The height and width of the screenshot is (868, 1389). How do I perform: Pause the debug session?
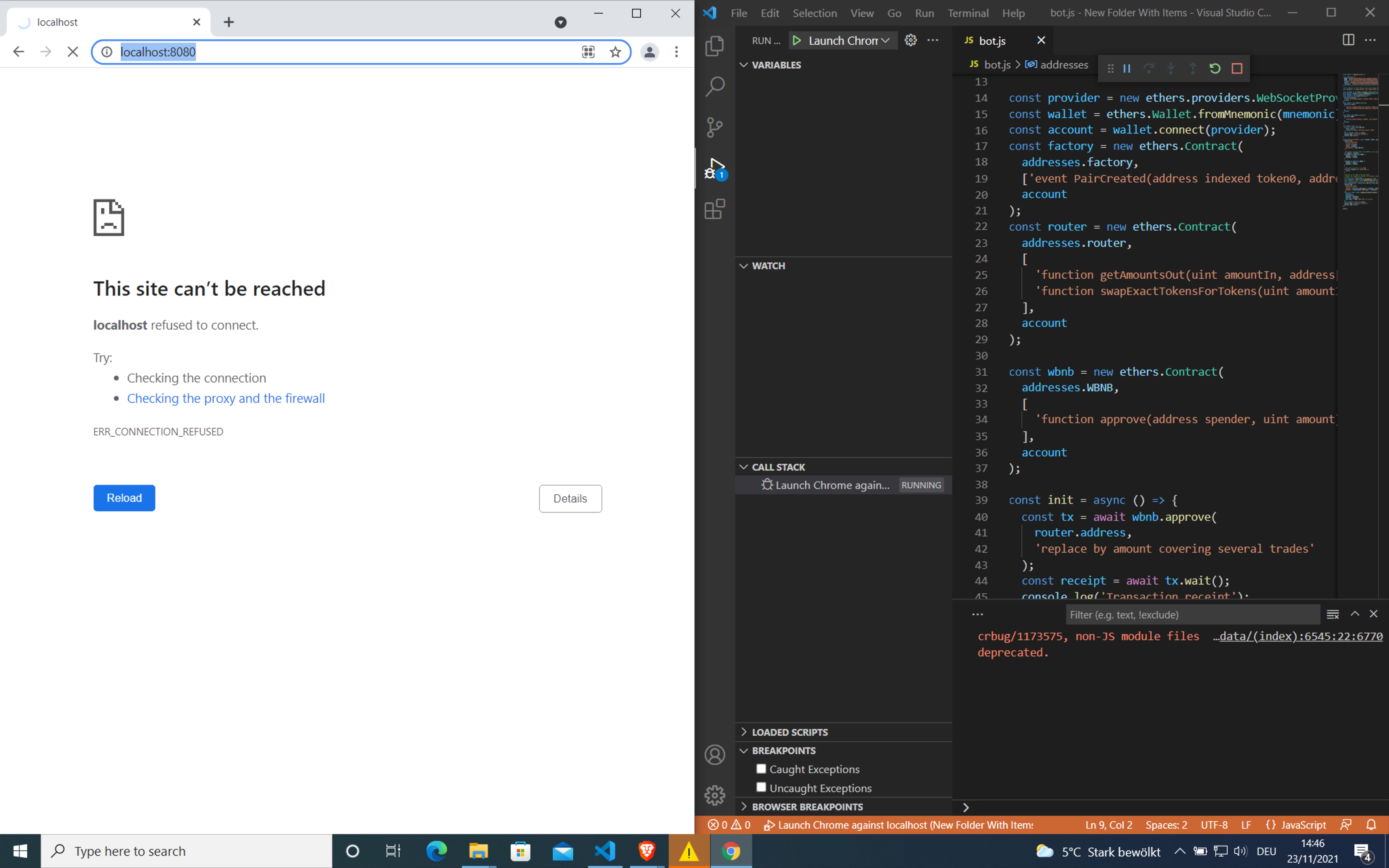(x=1126, y=68)
